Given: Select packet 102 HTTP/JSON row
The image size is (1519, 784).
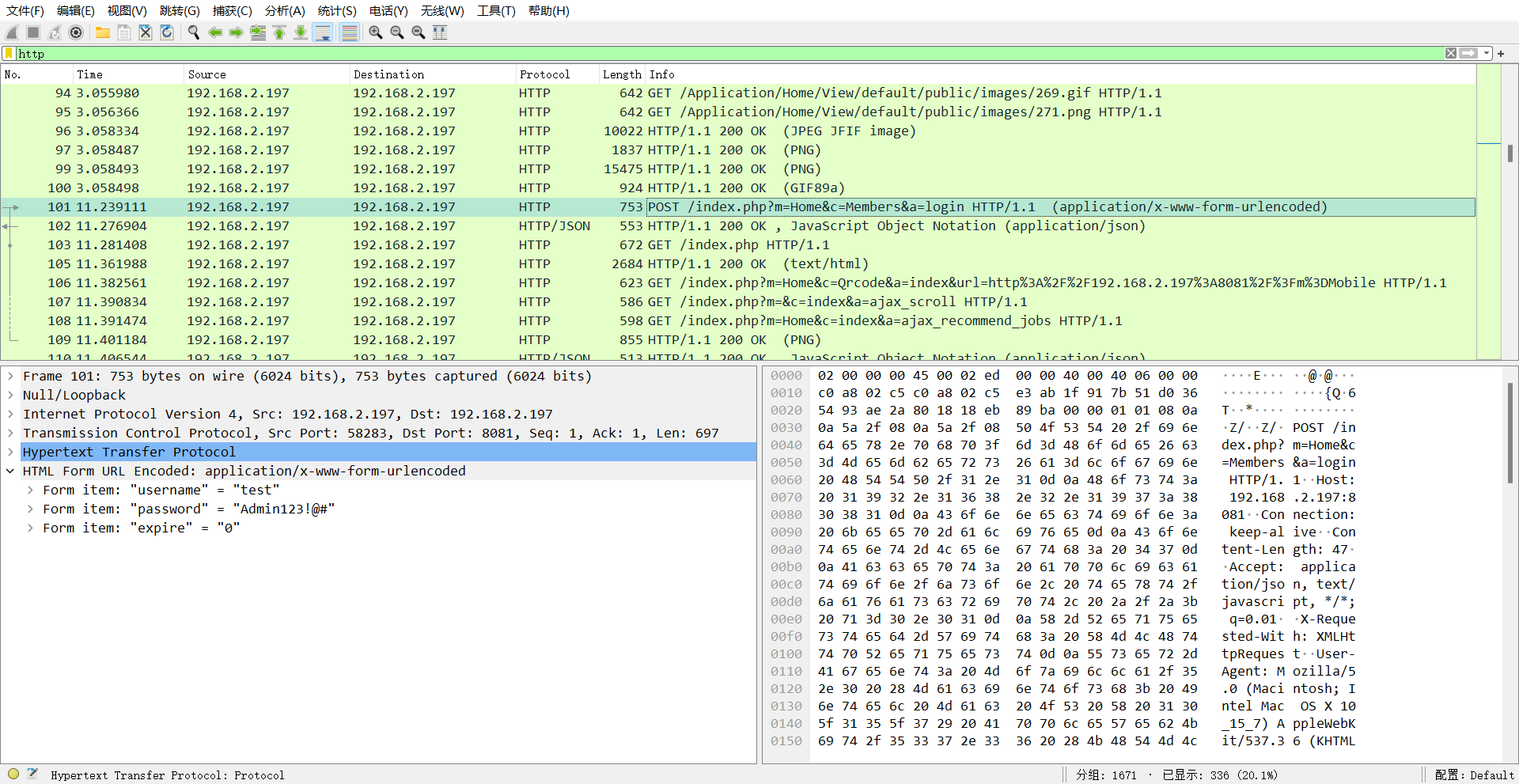Looking at the screenshot, I should tap(738, 225).
